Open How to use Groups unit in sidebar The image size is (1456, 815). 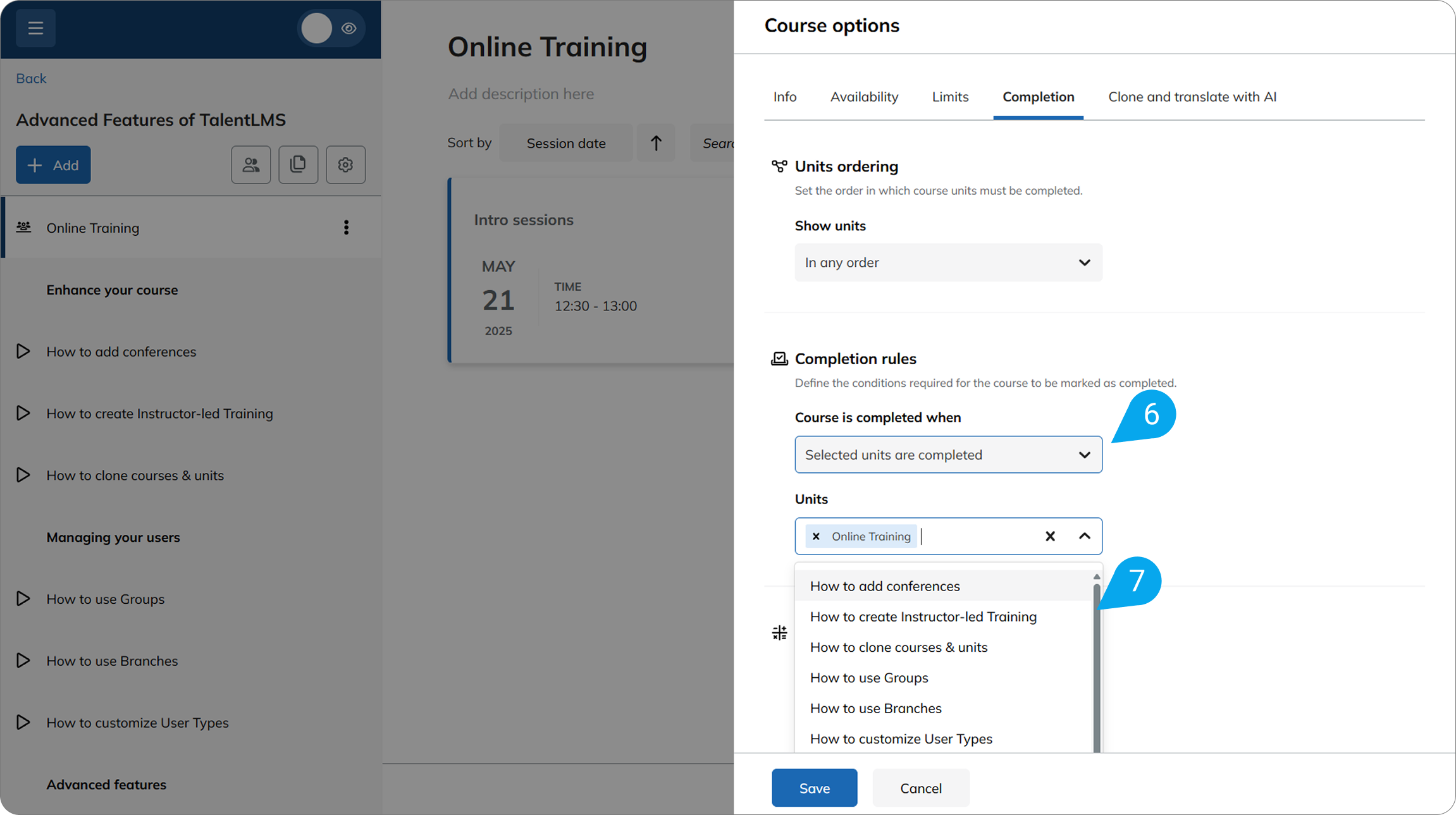click(x=105, y=599)
